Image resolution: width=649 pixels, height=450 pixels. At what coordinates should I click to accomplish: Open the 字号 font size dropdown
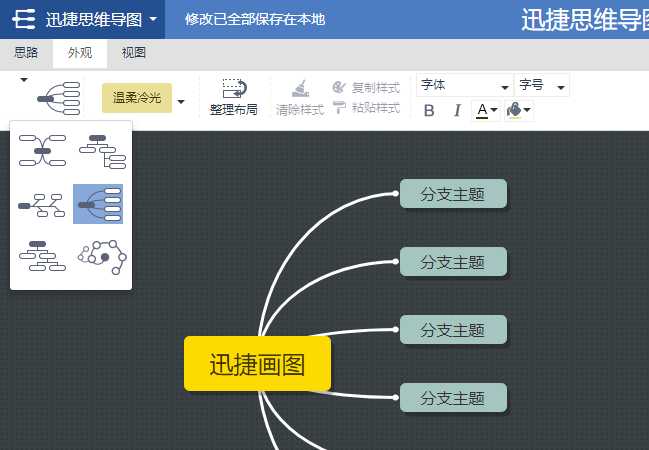[x=542, y=85]
